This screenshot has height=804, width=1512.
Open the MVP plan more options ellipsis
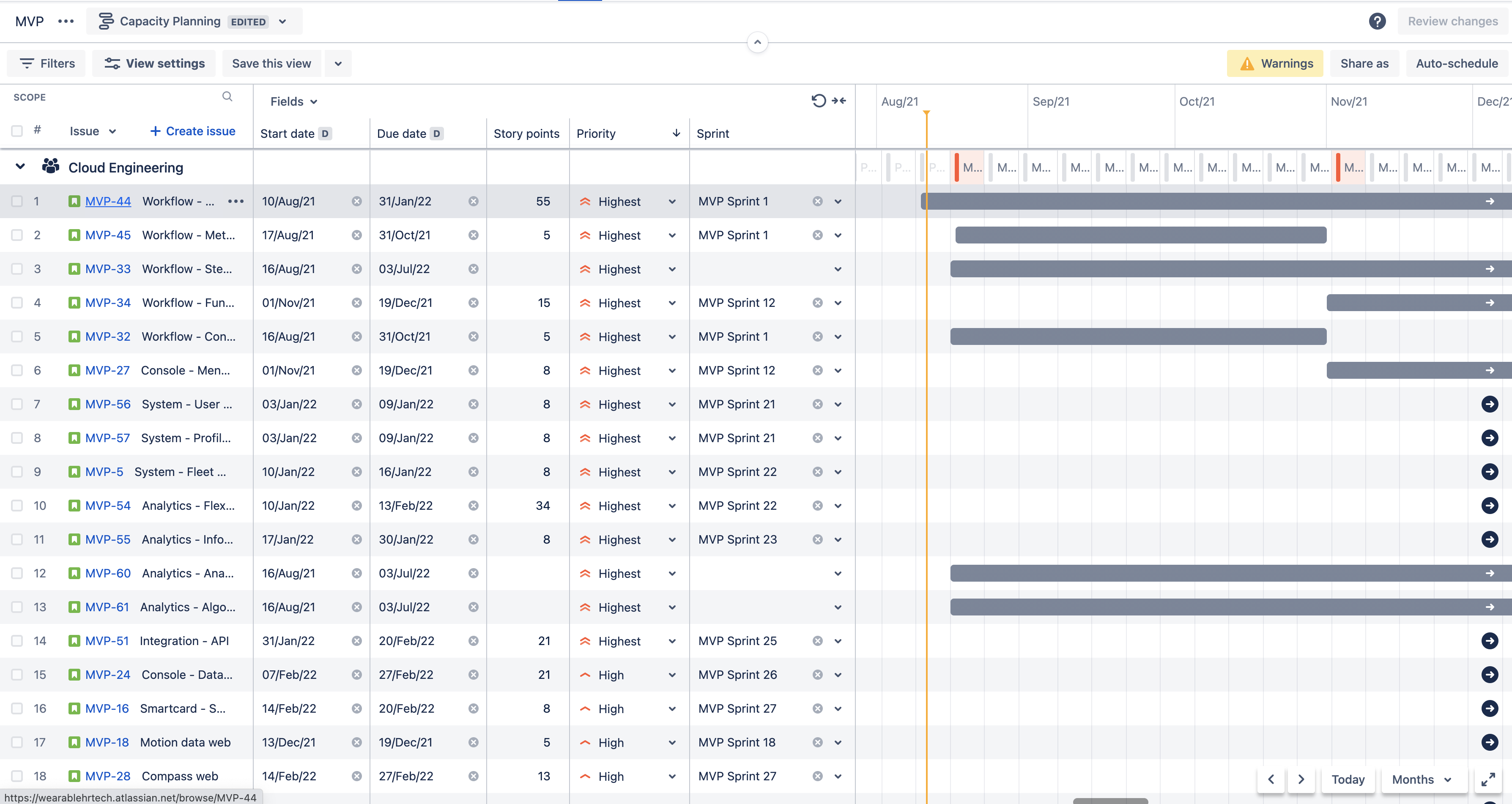click(x=66, y=22)
